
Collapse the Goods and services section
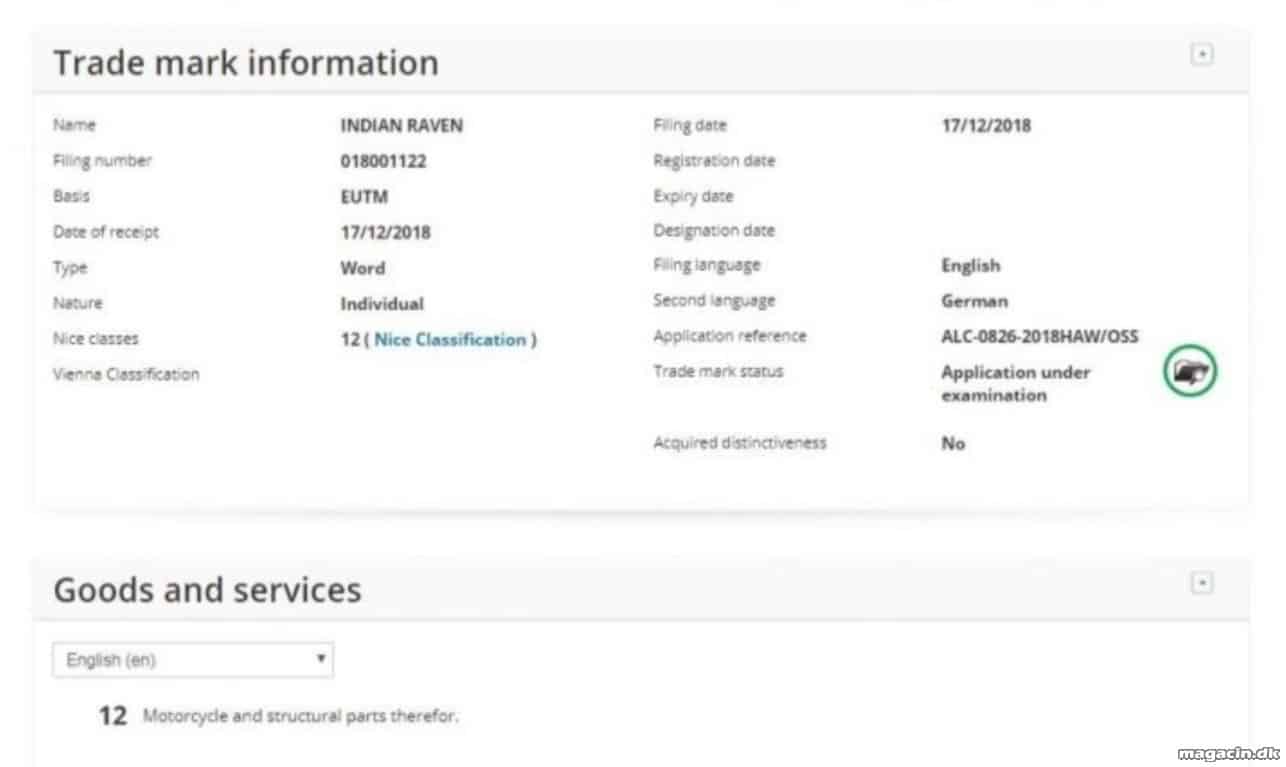[1202, 582]
